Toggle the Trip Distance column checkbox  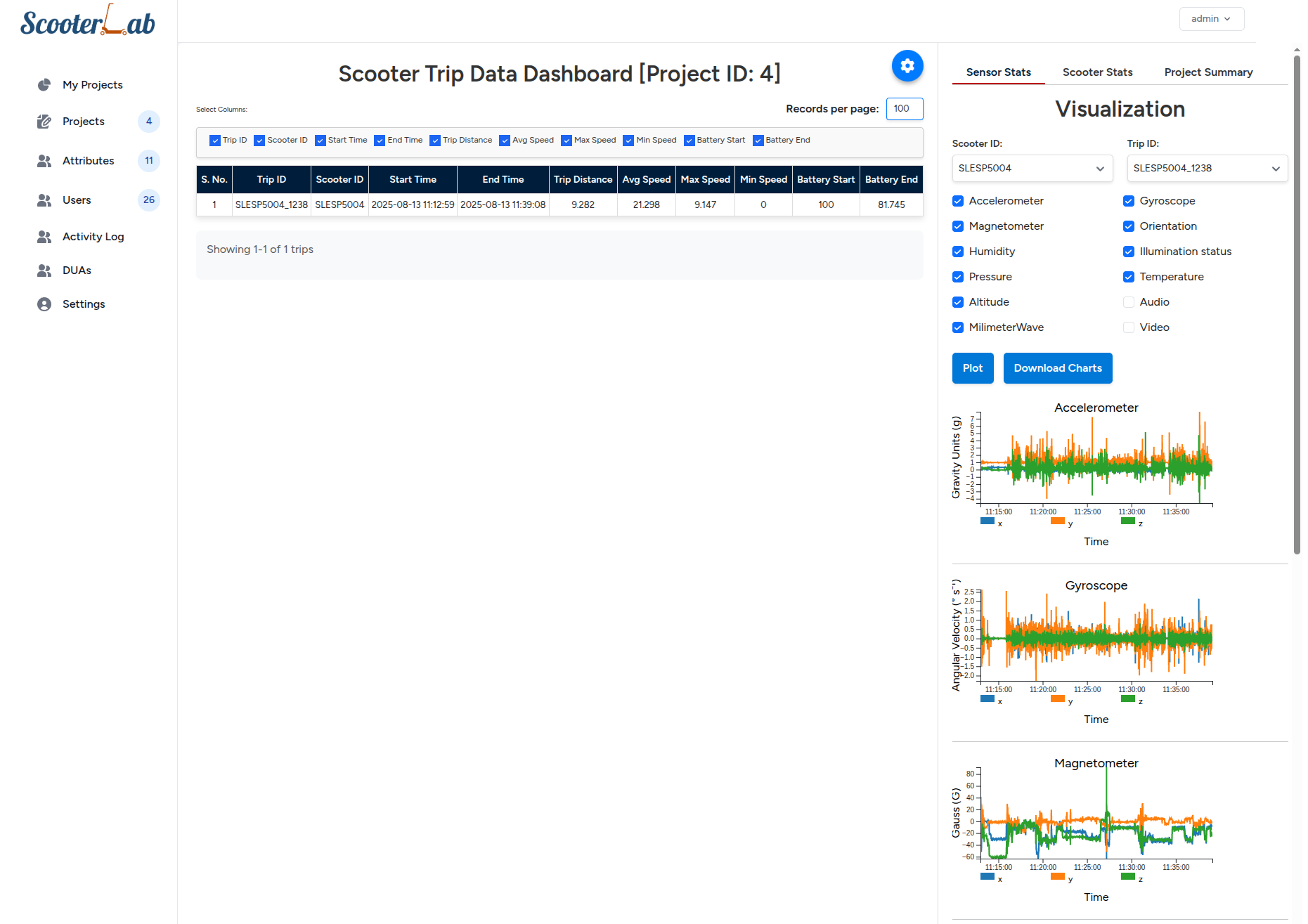(435, 141)
